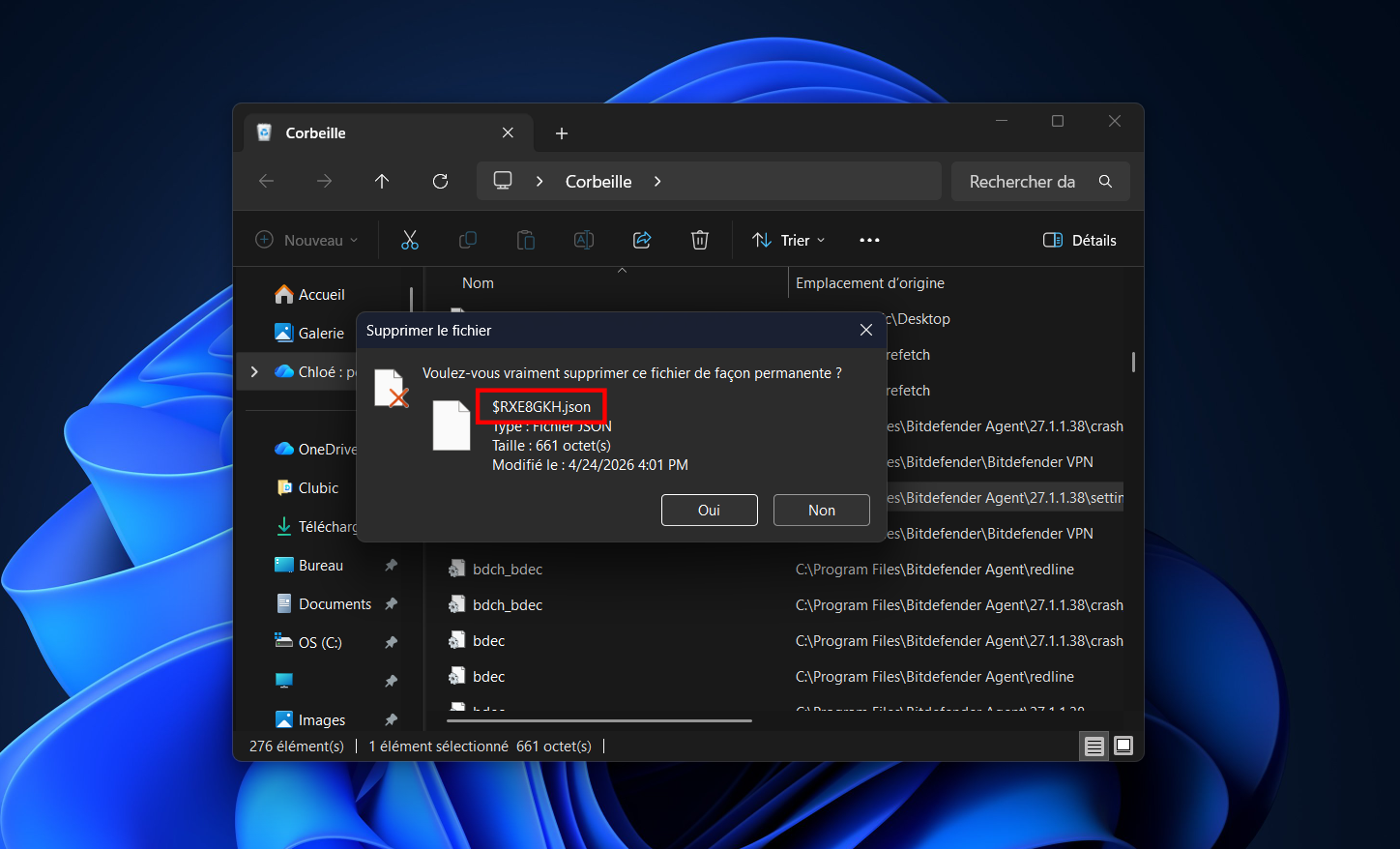This screenshot has width=1400, height=849.
Task: Switch to details list view icon
Action: click(x=1094, y=746)
